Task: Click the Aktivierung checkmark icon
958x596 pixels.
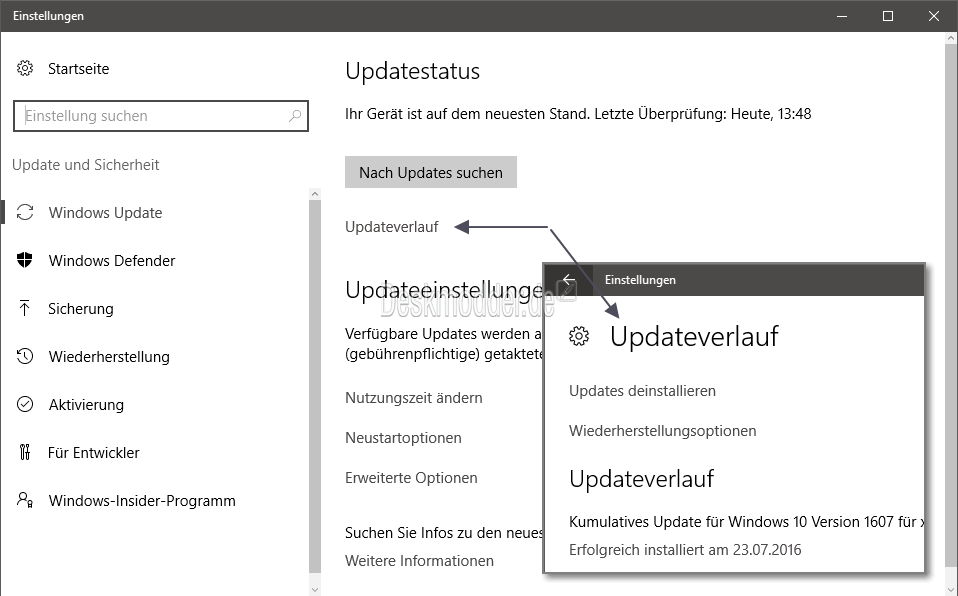Action: click(x=25, y=404)
